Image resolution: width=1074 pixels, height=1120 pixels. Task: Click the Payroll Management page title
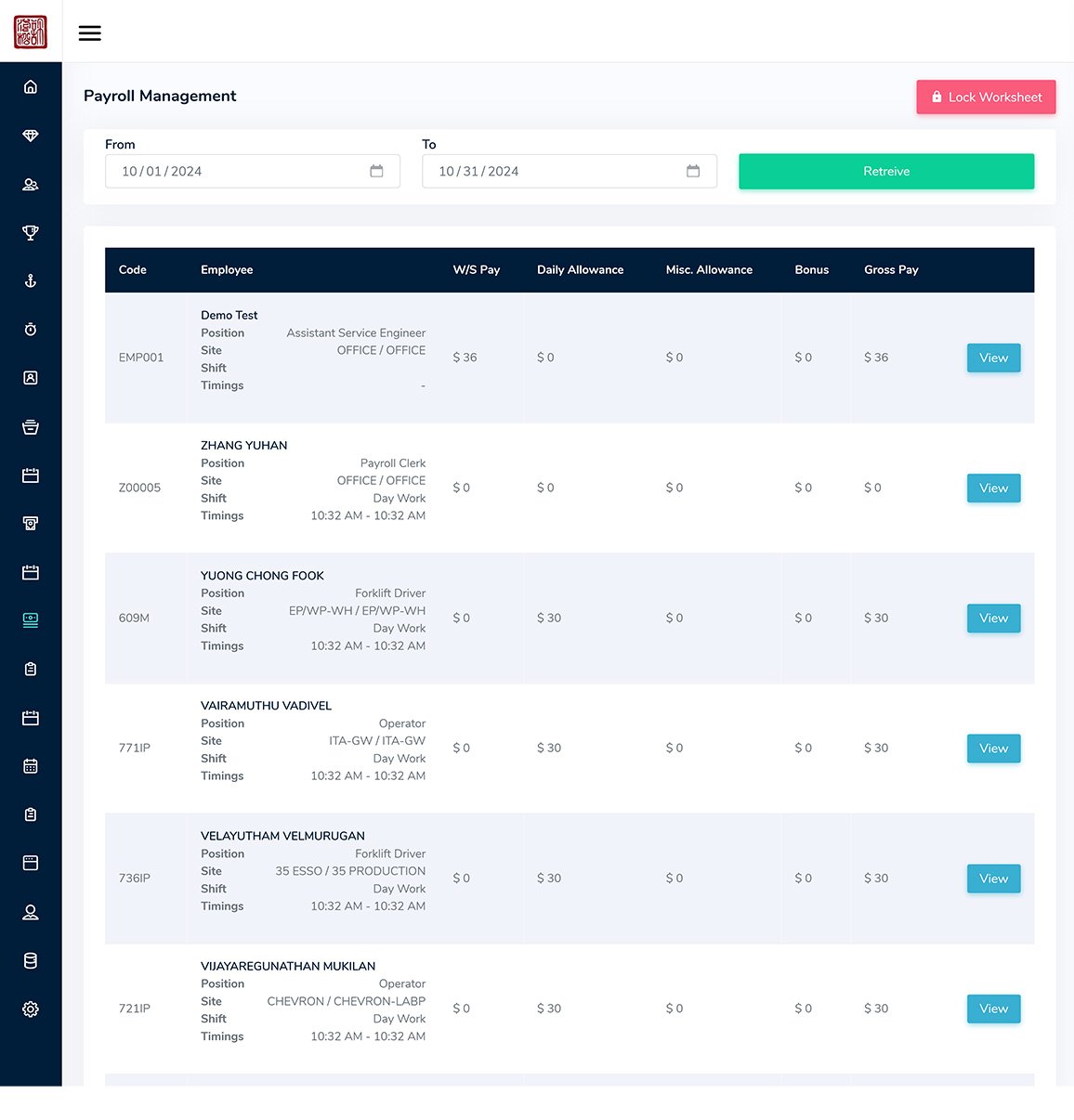click(x=160, y=96)
